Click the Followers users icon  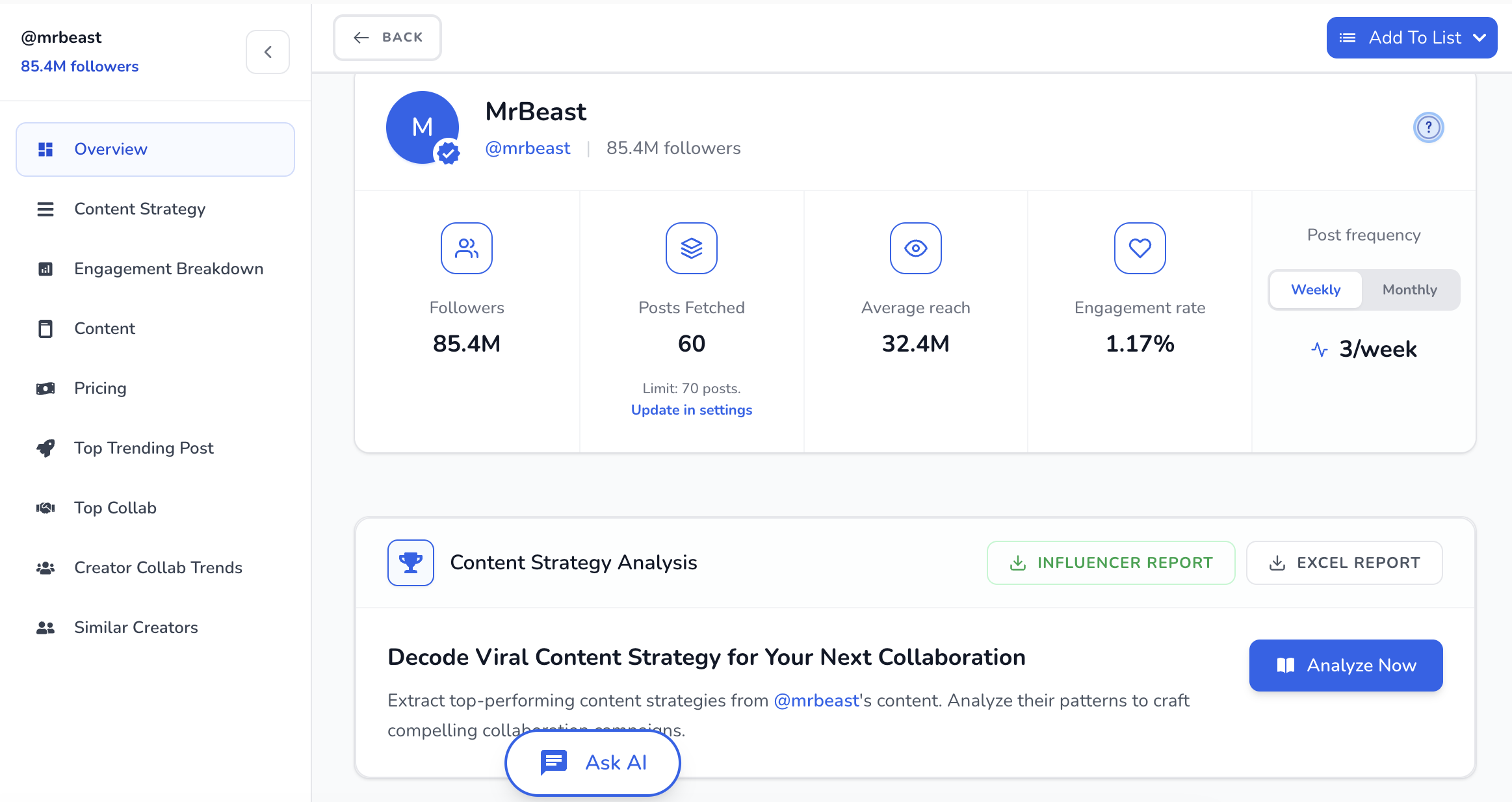click(x=467, y=248)
